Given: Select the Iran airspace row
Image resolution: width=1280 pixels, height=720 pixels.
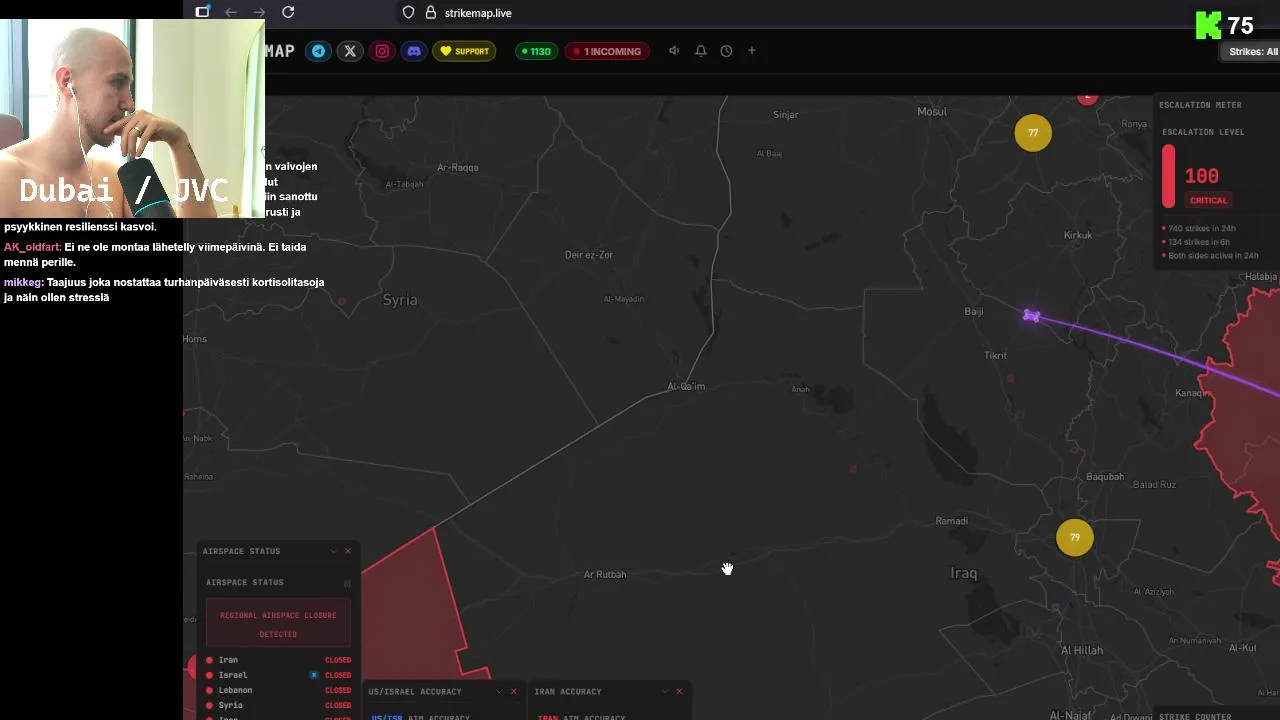Looking at the screenshot, I should [x=278, y=660].
